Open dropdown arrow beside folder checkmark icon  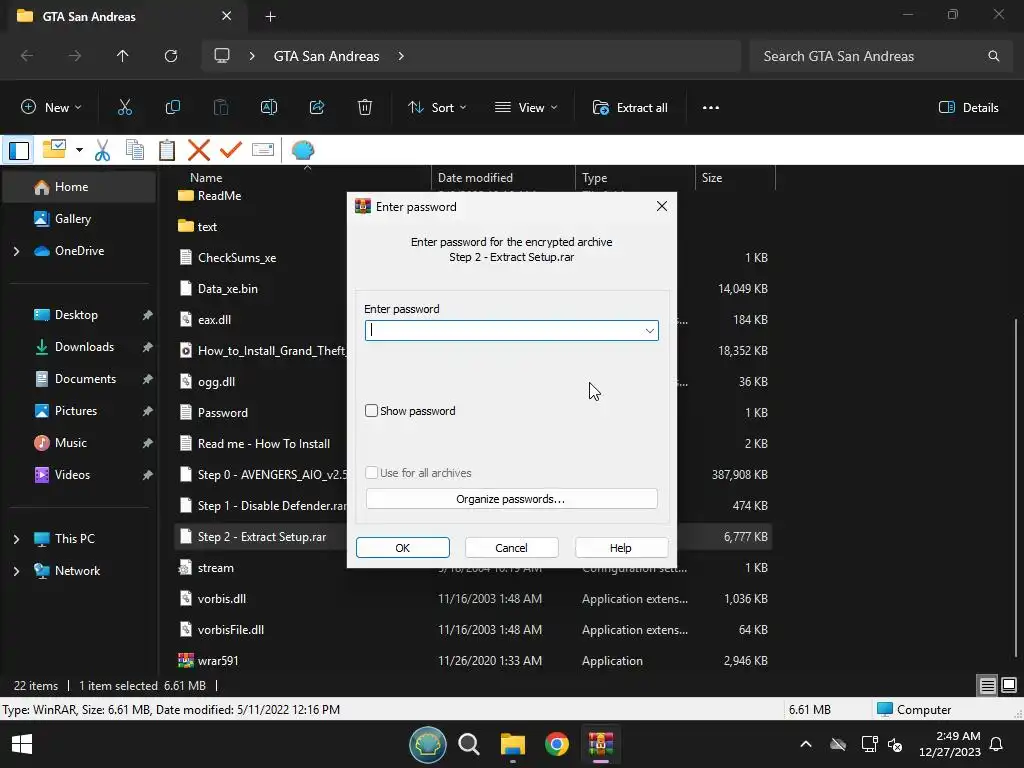coord(79,150)
